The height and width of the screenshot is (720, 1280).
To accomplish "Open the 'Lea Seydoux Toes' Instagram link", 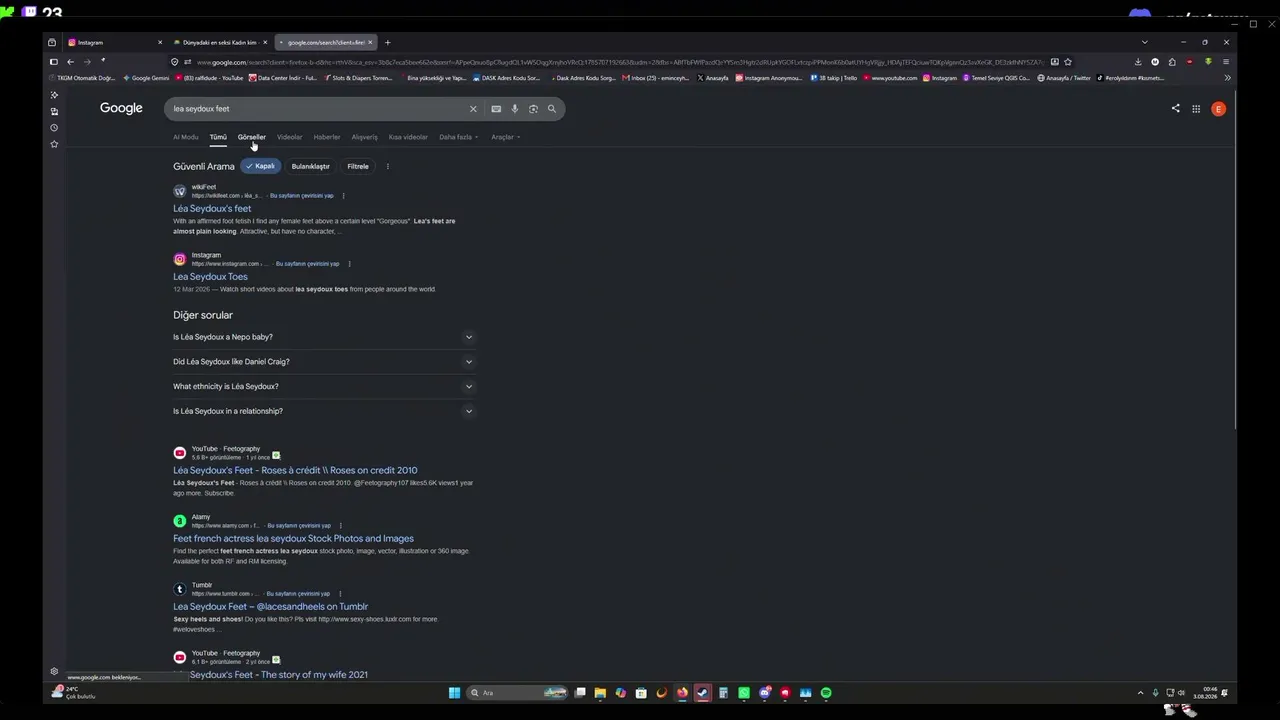I will click(x=210, y=277).
